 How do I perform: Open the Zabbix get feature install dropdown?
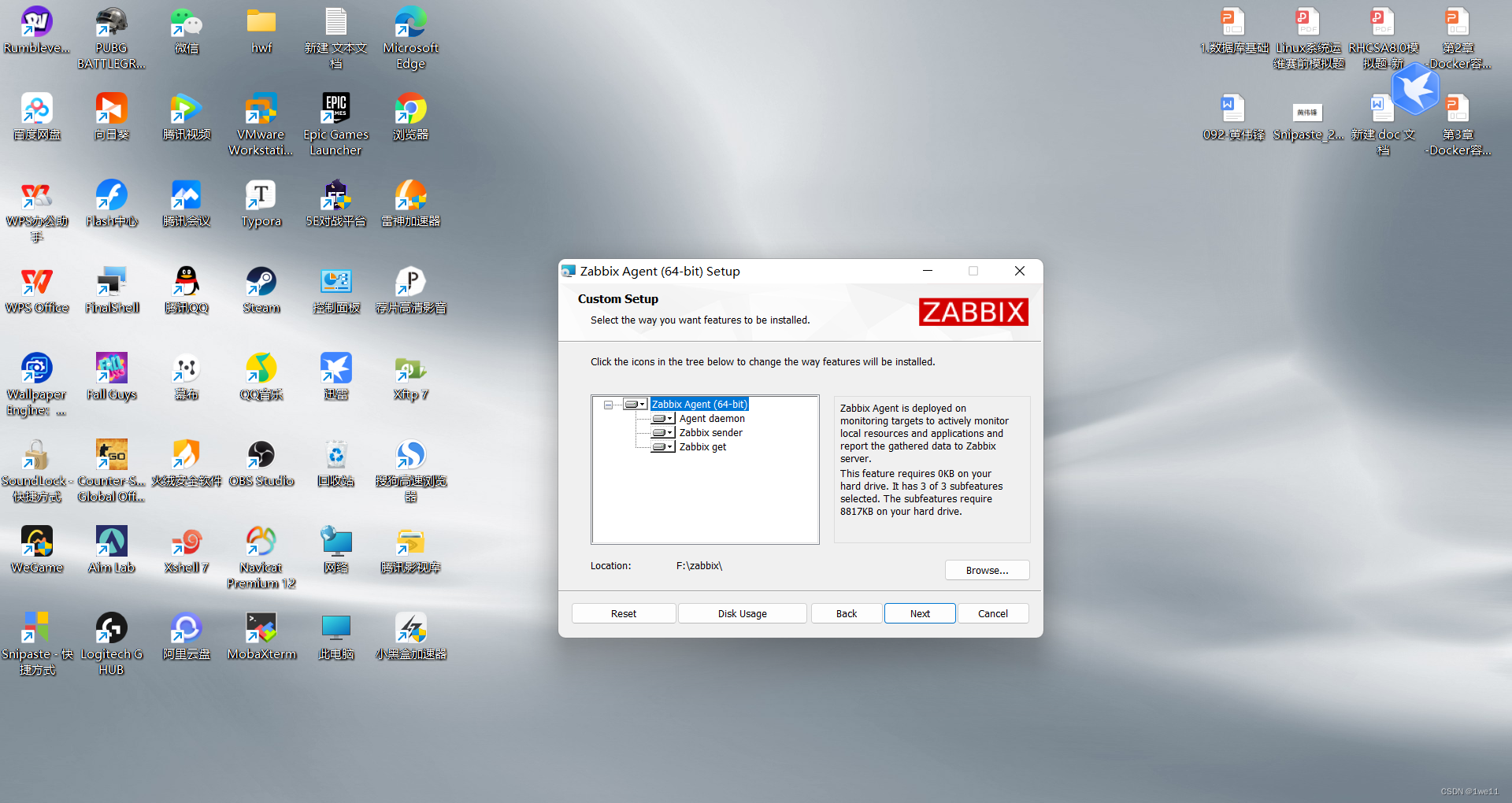click(663, 447)
